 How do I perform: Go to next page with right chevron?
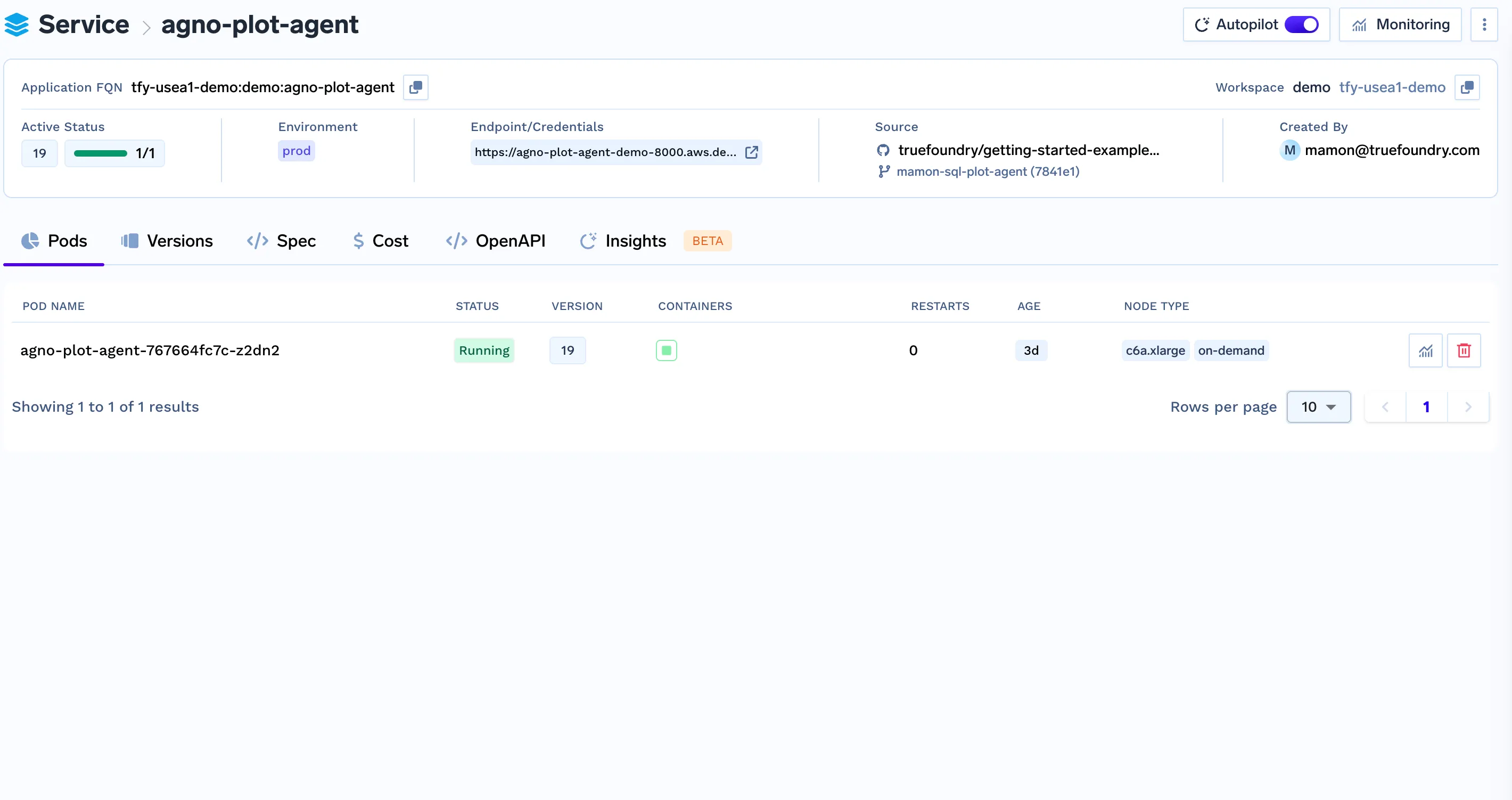[x=1468, y=407]
